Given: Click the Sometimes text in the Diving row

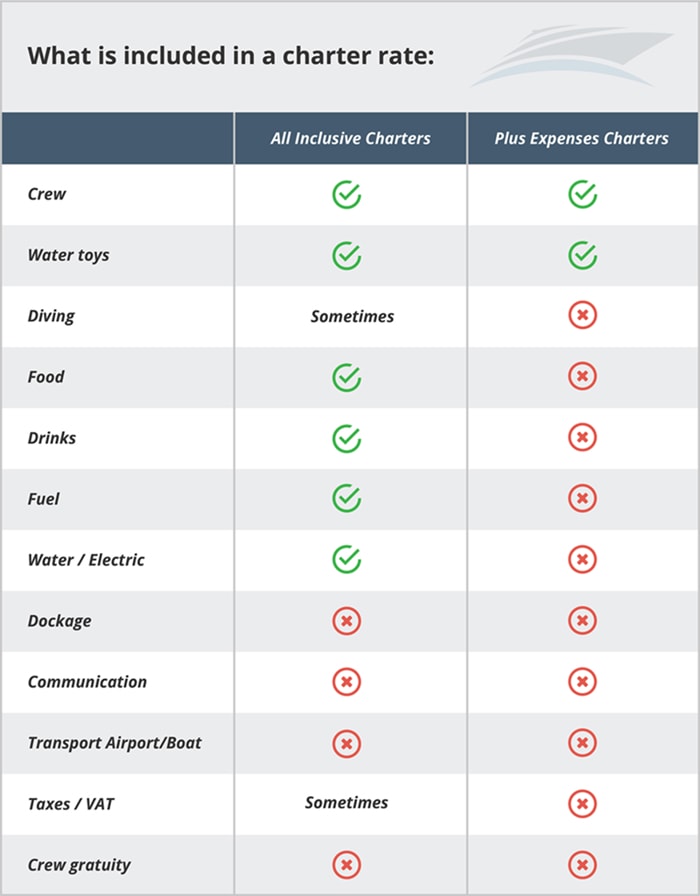Looking at the screenshot, I should tap(352, 316).
